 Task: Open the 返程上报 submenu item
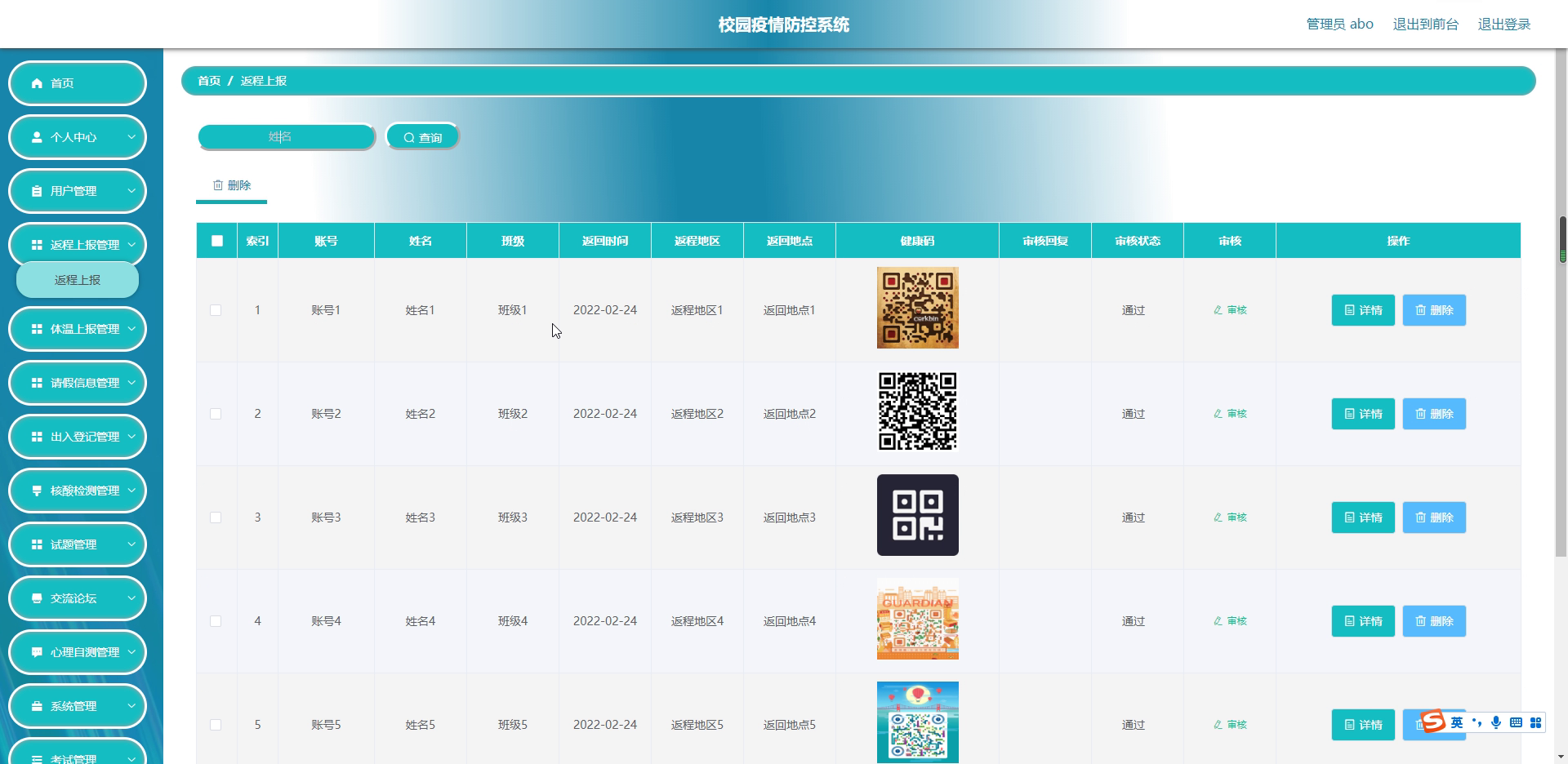click(x=78, y=280)
